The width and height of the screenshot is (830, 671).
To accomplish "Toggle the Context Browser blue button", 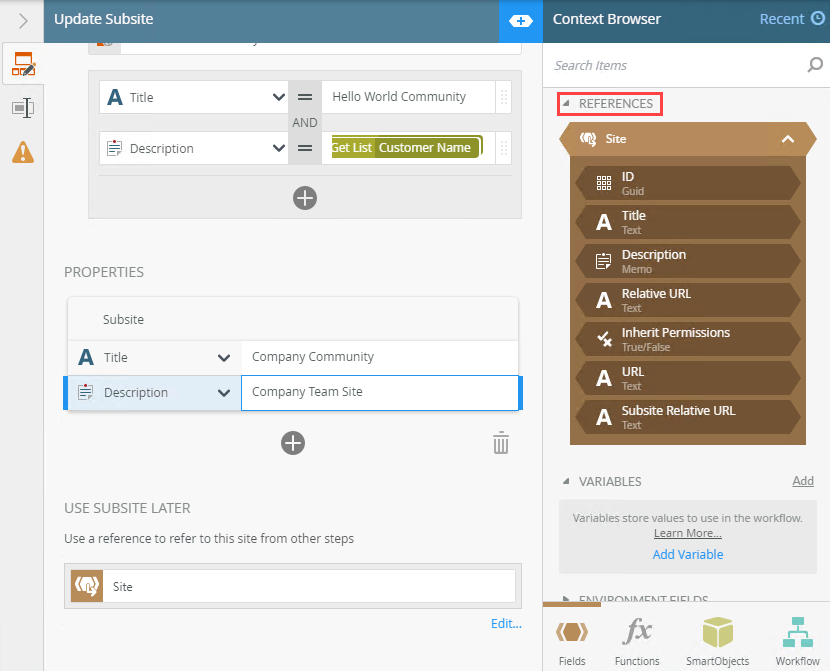I will click(x=521, y=21).
